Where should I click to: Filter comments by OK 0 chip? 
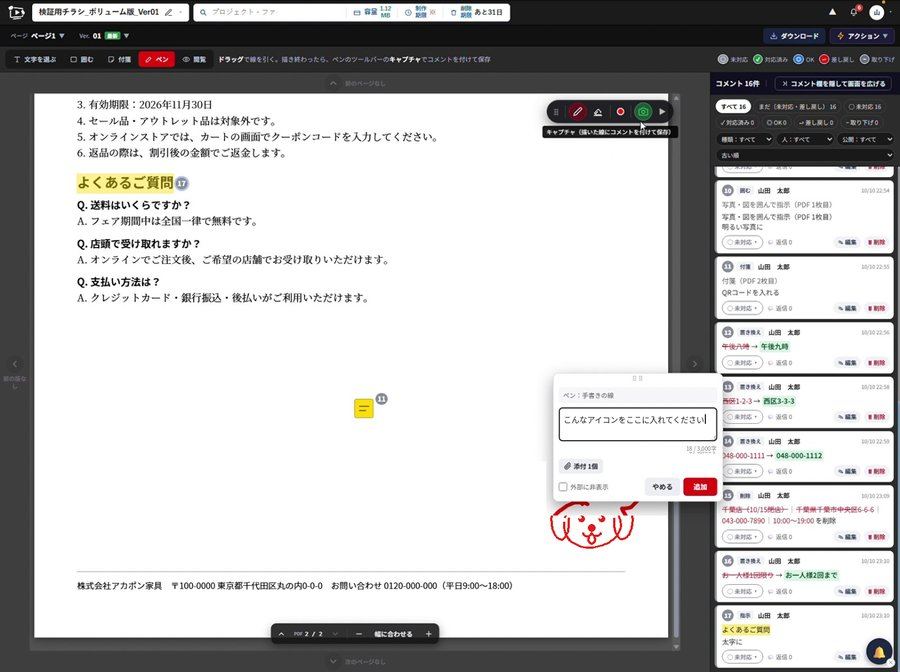coord(777,123)
